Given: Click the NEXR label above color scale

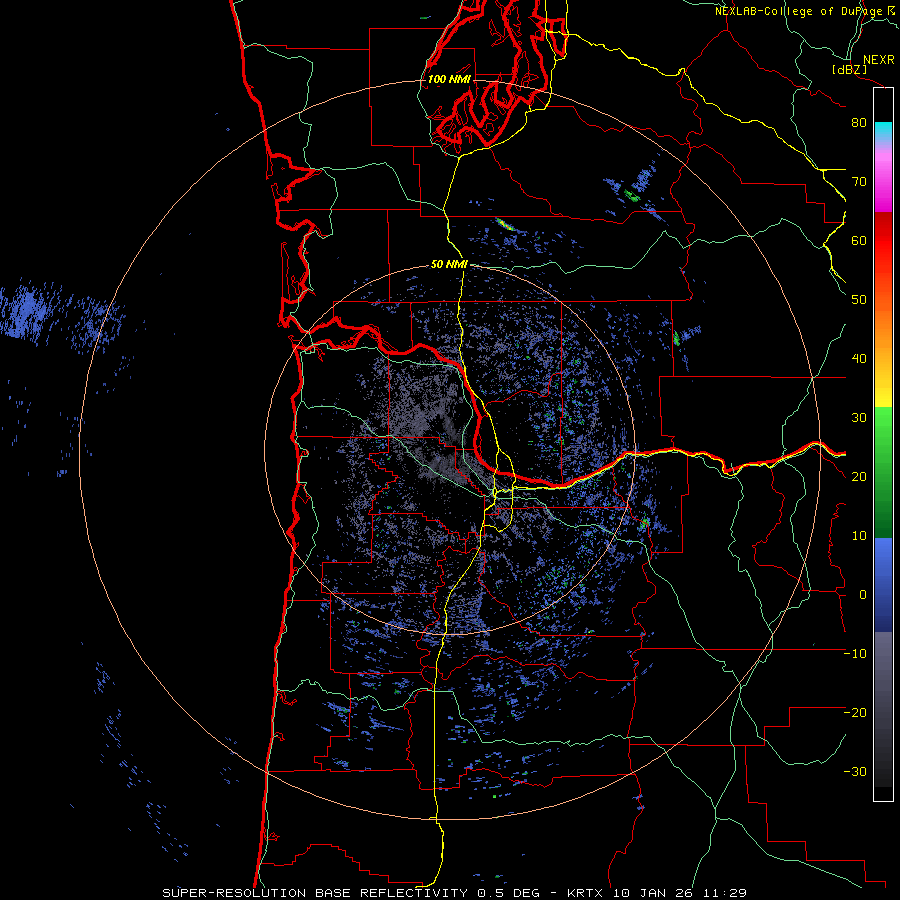Looking at the screenshot, I should [x=878, y=60].
